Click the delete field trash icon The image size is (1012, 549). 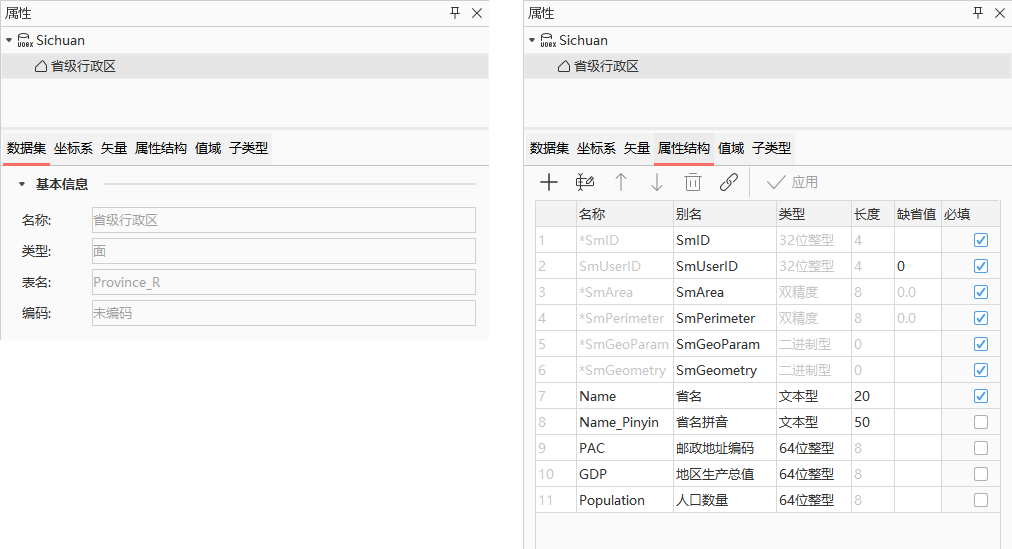693,182
